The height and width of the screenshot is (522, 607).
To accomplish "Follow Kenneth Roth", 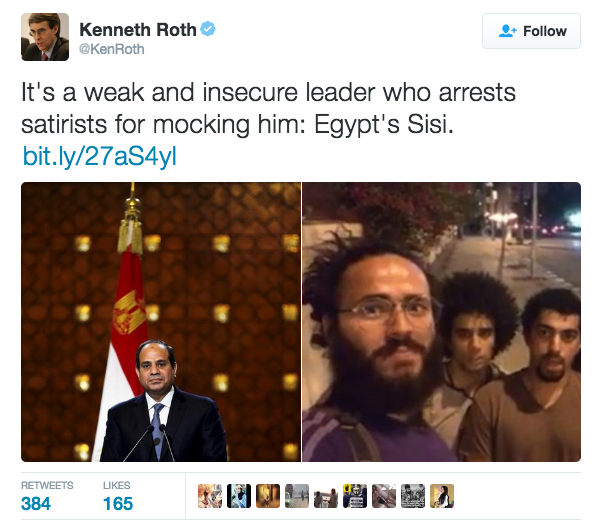I will point(531,31).
